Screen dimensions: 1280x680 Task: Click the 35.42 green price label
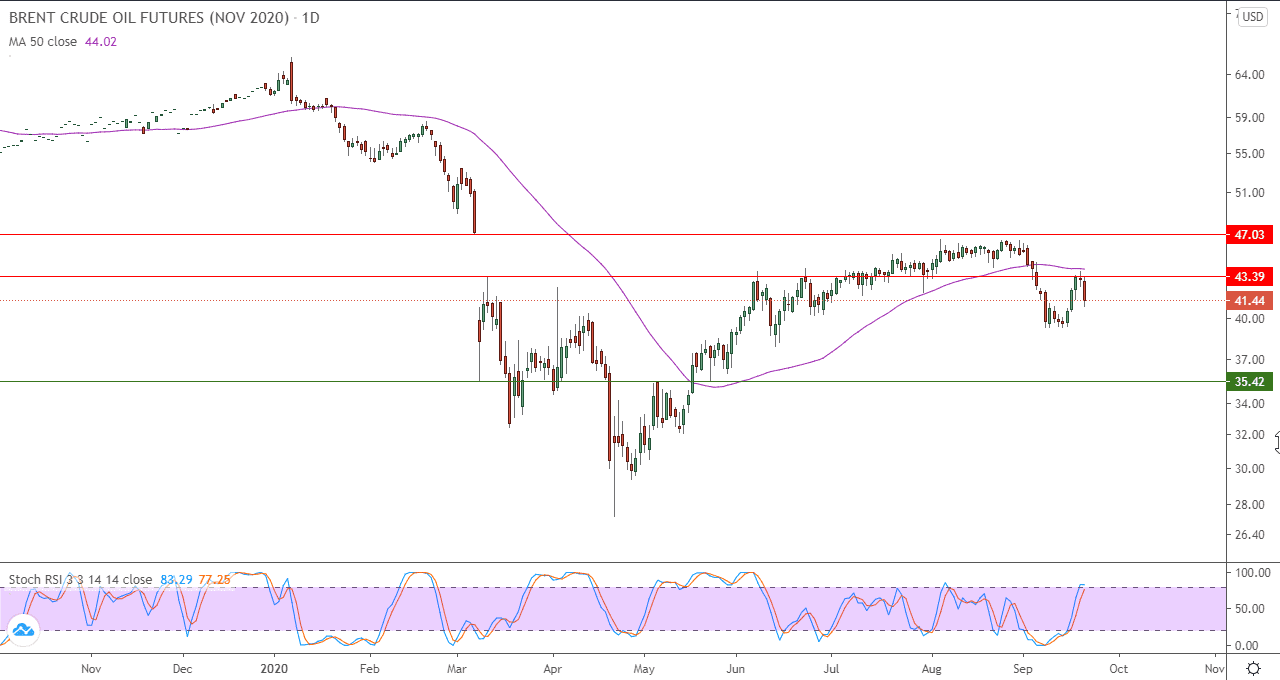click(1251, 381)
